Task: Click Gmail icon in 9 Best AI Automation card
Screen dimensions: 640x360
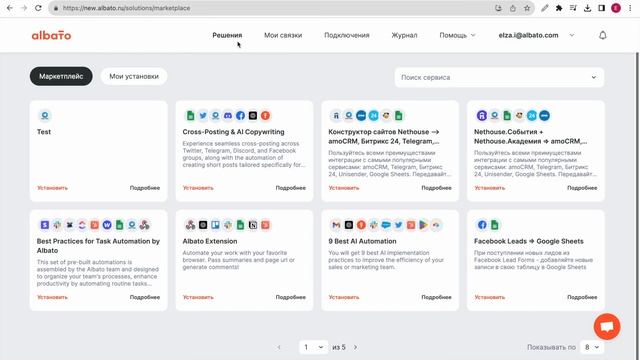Action: (x=336, y=225)
